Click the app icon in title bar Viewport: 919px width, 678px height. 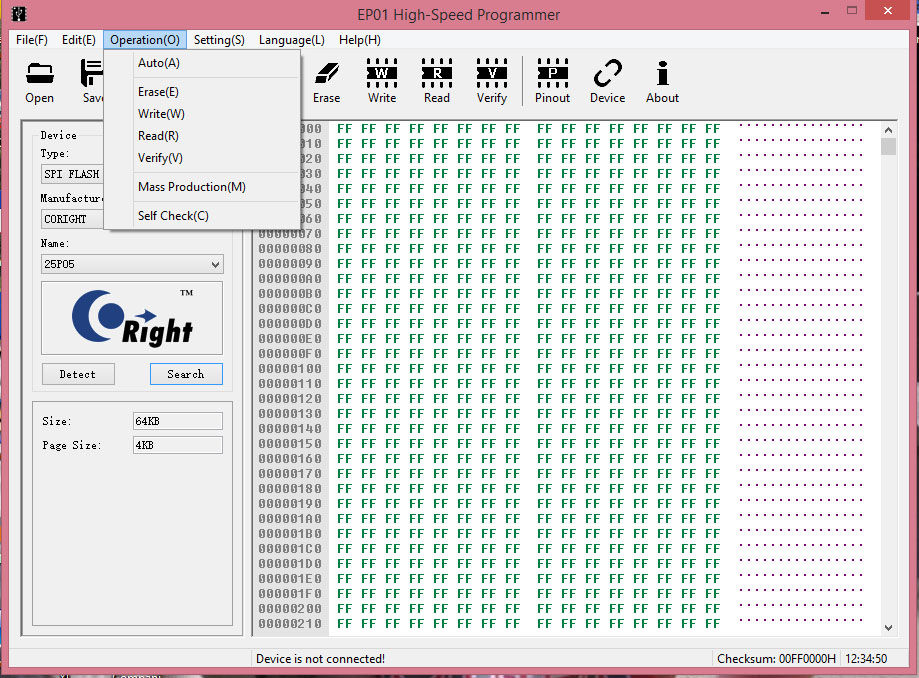(19, 13)
